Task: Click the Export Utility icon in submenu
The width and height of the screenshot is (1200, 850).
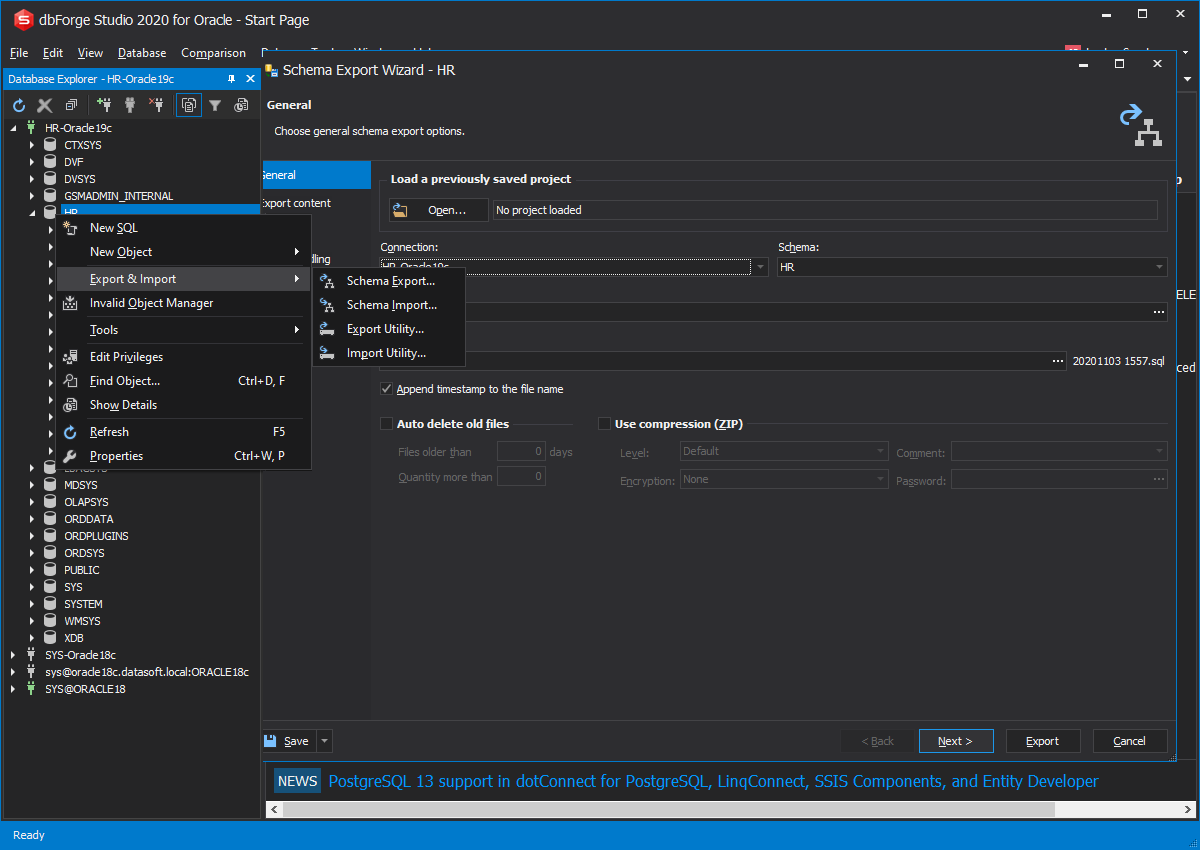Action: 327,329
